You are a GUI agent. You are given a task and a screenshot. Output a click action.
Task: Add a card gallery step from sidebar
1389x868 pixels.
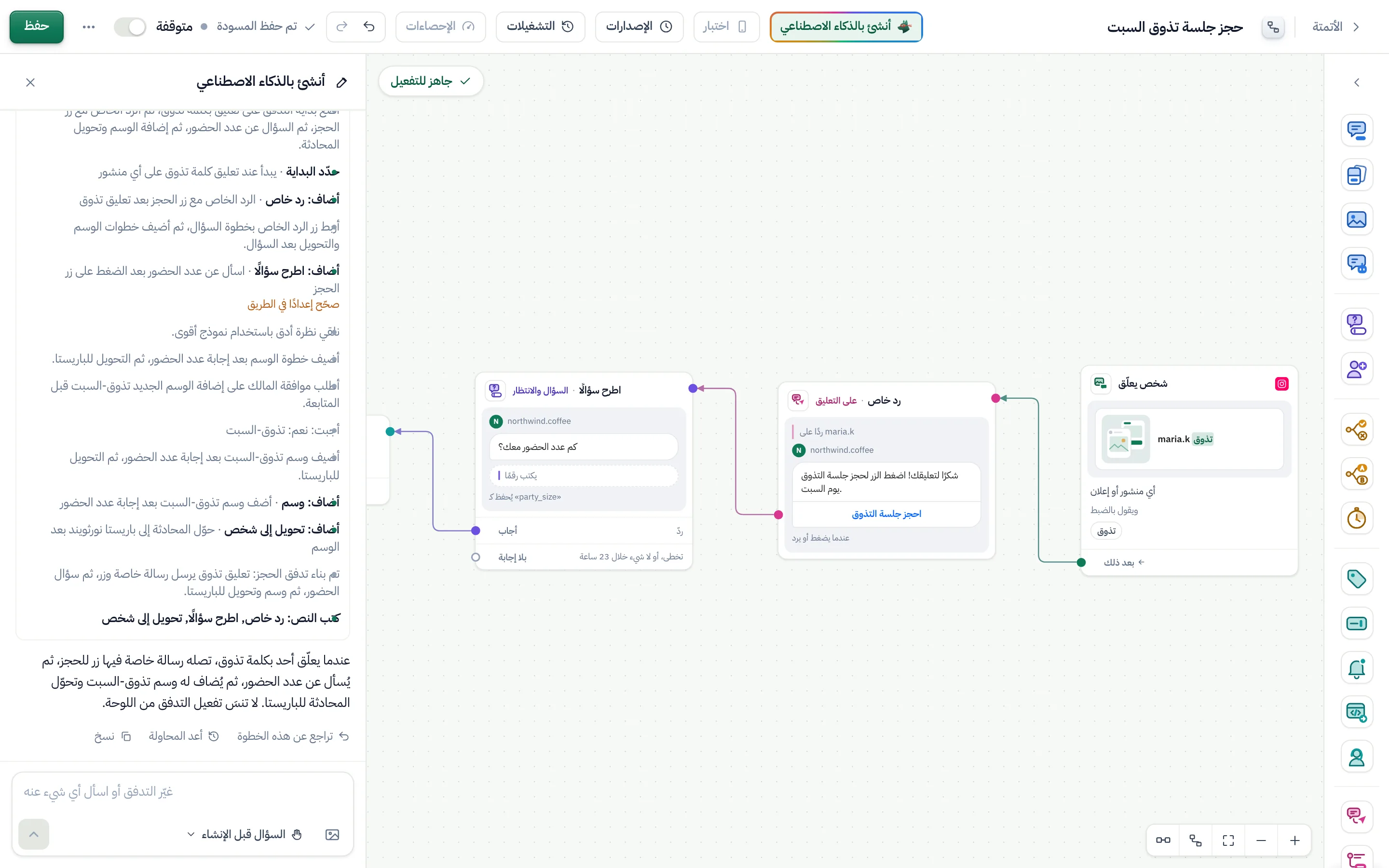[x=1356, y=175]
